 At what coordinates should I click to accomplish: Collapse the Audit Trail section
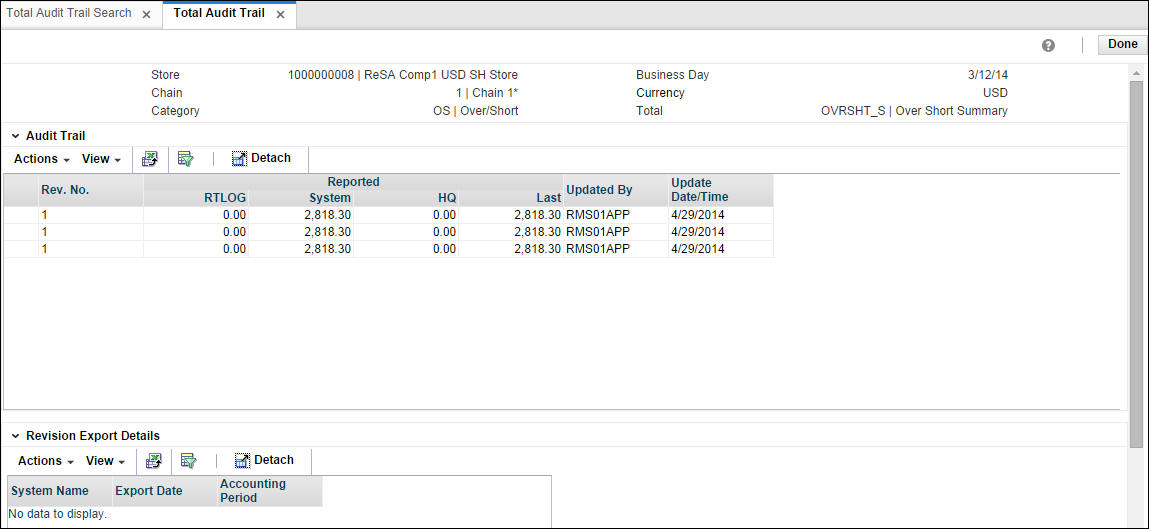click(15, 136)
